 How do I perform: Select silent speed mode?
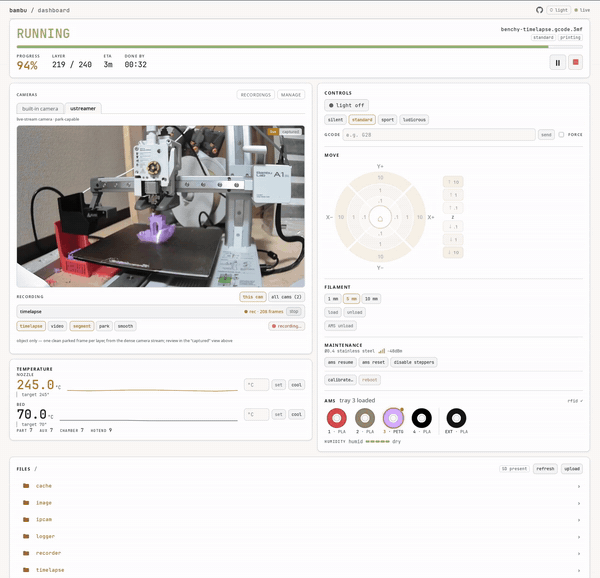[x=335, y=120]
